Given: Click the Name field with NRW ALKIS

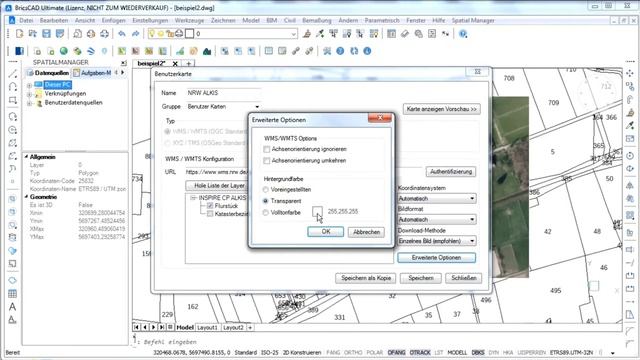Looking at the screenshot, I should pyautogui.click(x=224, y=93).
